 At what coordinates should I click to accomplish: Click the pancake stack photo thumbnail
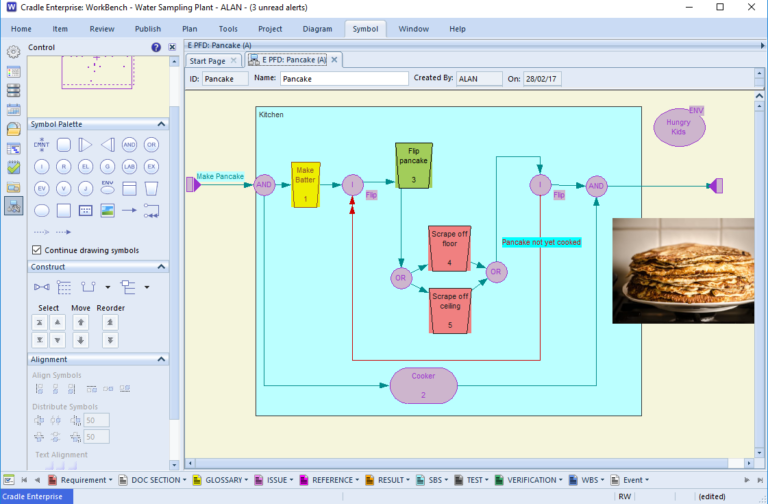click(x=683, y=270)
